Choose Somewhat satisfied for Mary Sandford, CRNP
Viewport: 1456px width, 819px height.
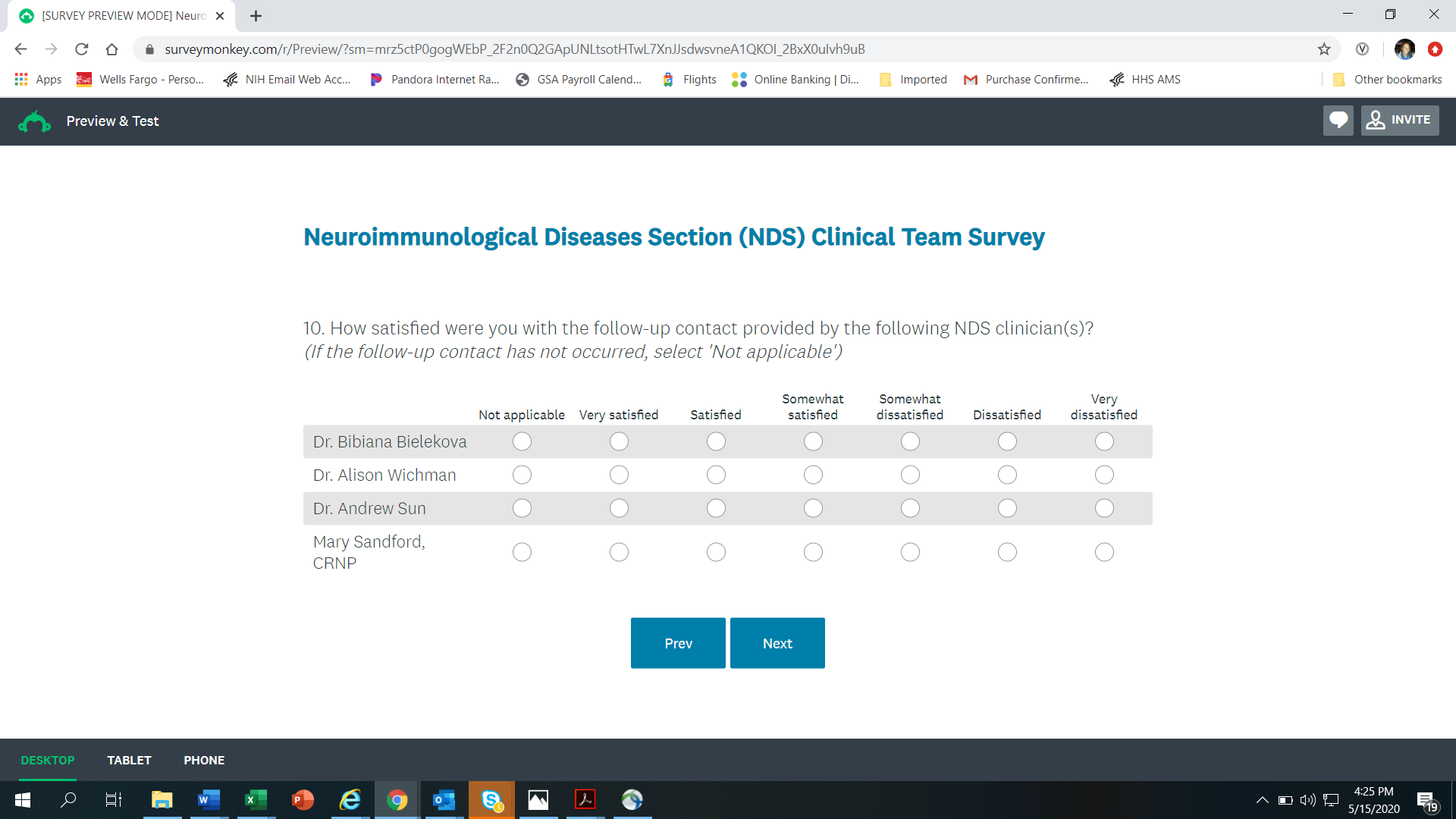[813, 552]
